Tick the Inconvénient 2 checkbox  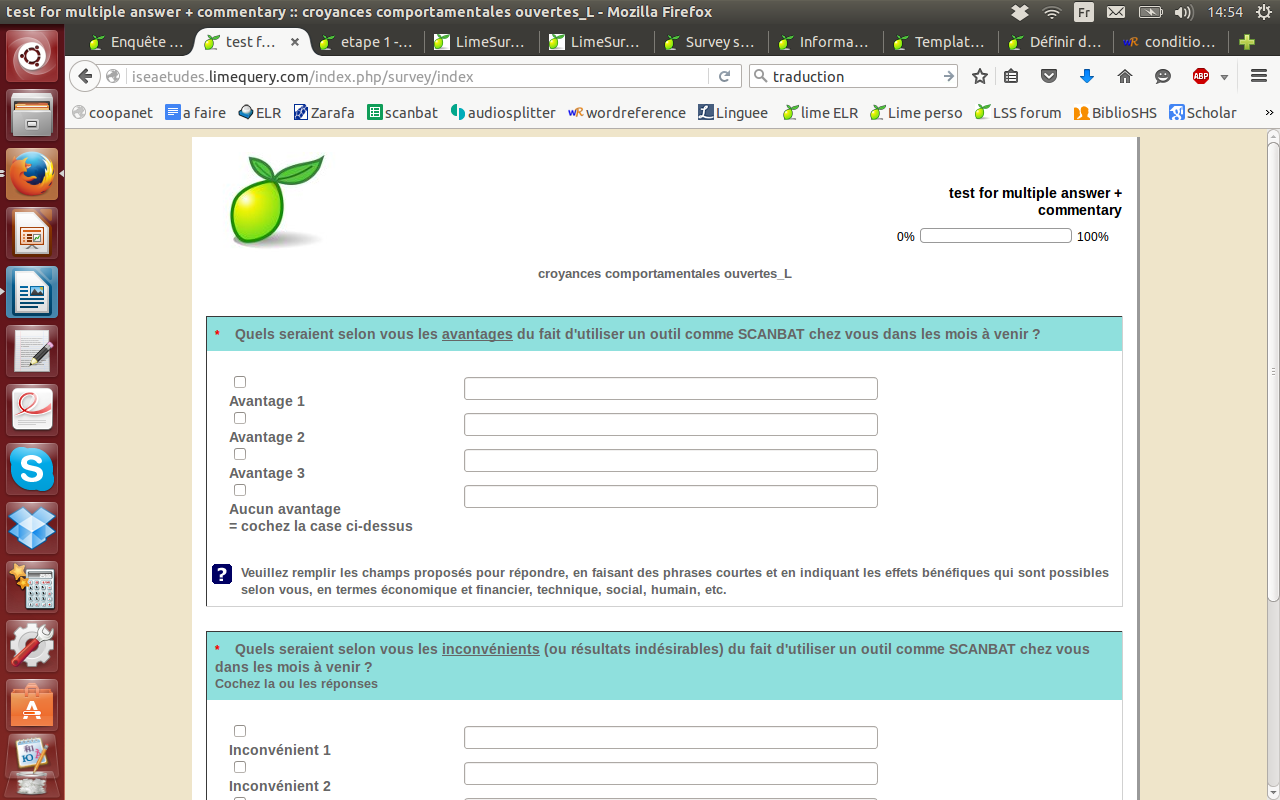240,767
